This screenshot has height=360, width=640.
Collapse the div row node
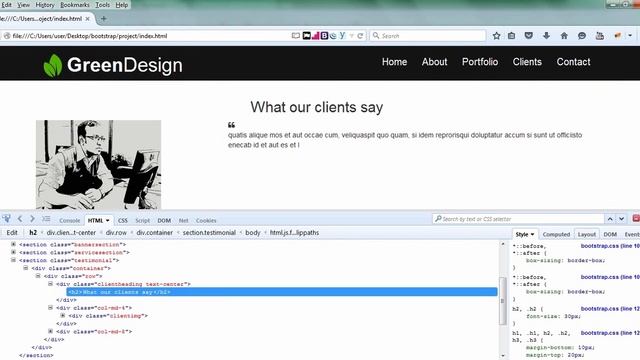coord(38,276)
